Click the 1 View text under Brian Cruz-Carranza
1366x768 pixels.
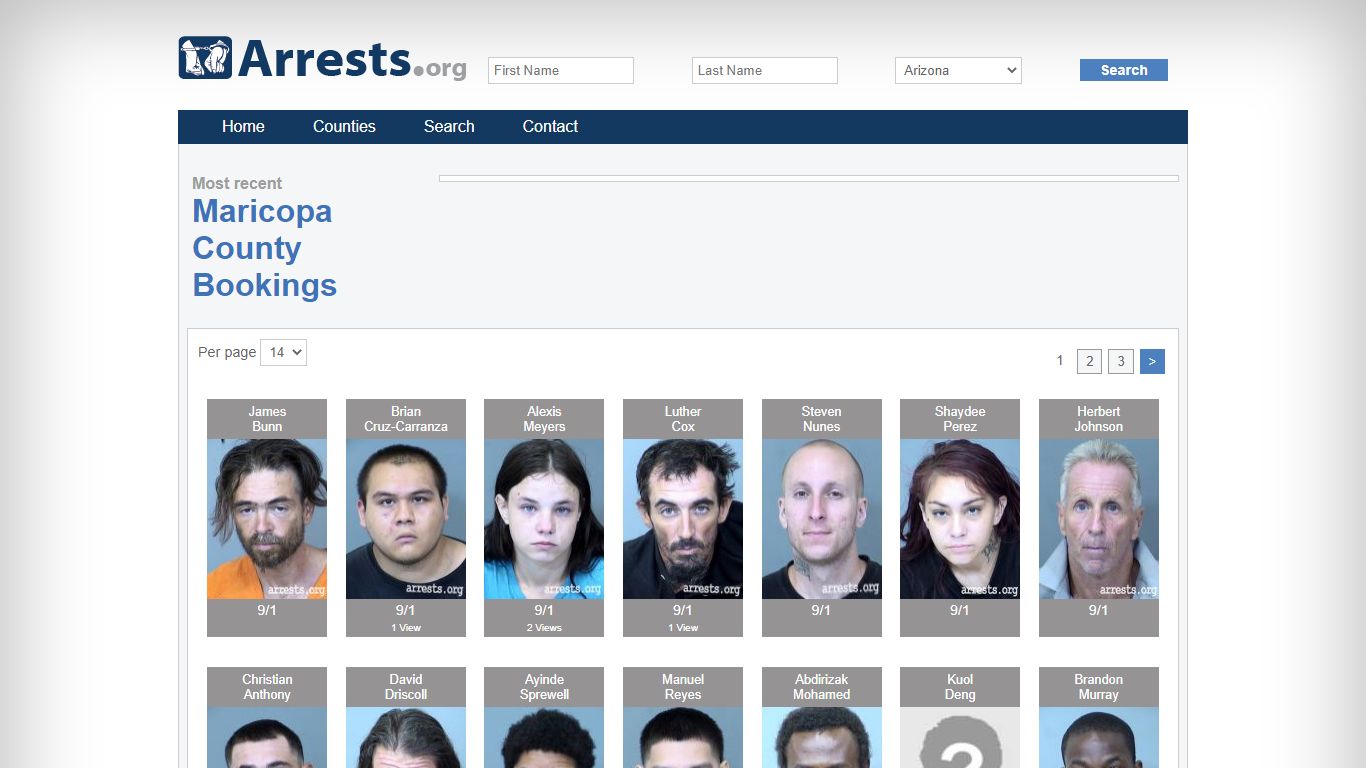(406, 628)
